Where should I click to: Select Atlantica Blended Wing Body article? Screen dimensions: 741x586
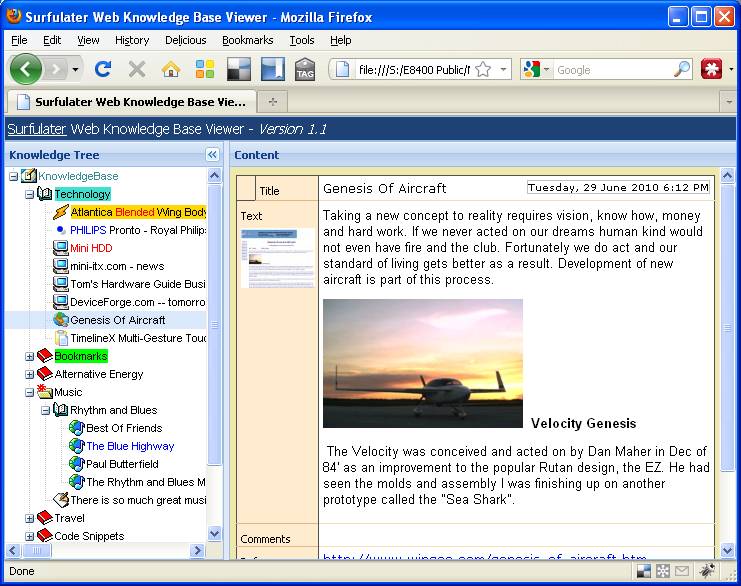pos(138,212)
